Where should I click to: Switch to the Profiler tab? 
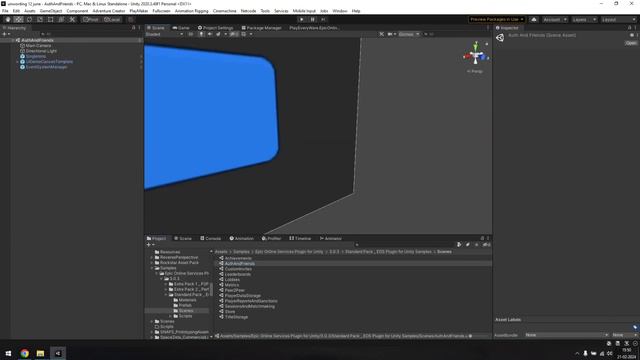click(271, 238)
